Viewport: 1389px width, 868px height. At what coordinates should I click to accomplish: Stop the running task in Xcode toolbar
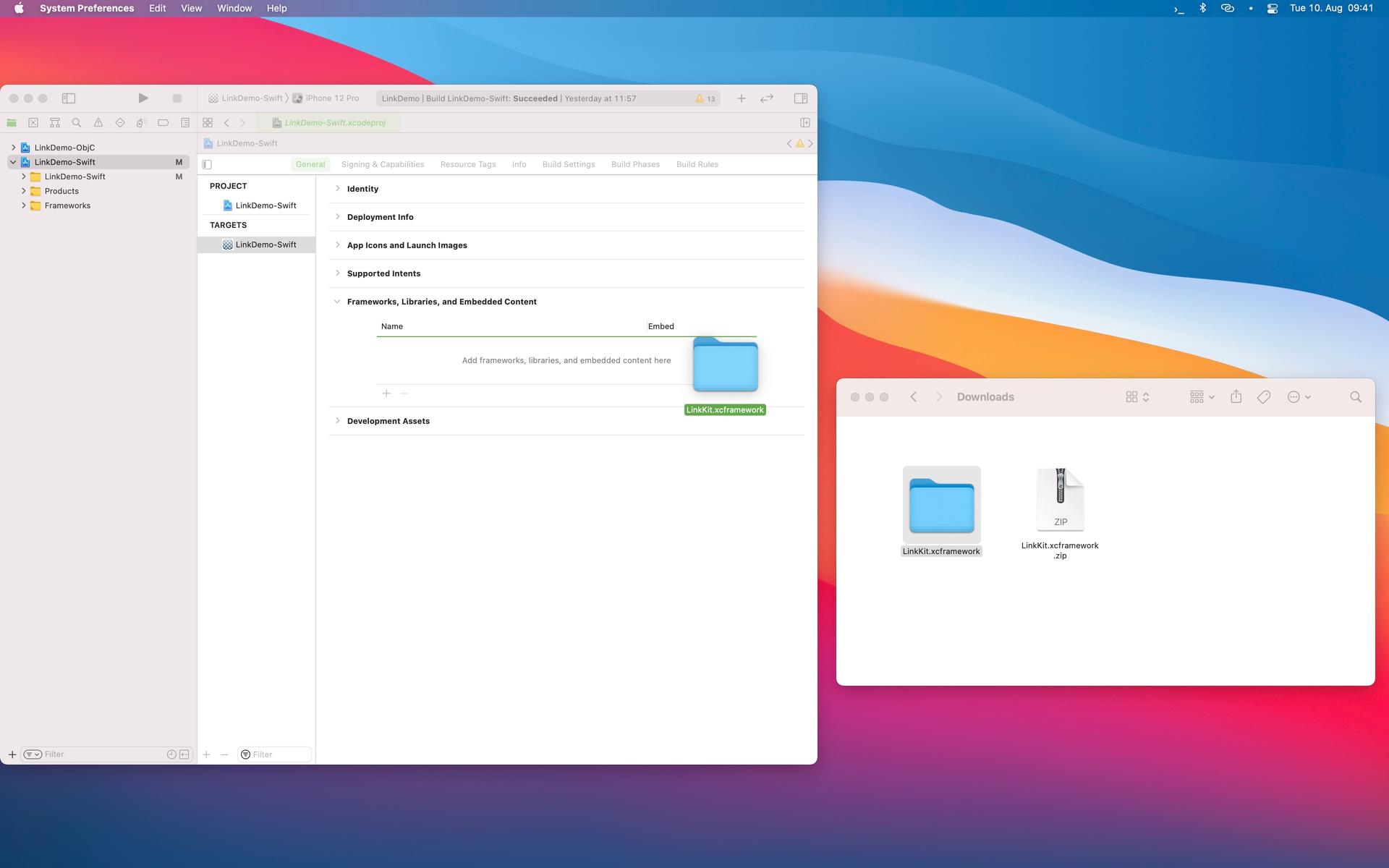tap(177, 98)
